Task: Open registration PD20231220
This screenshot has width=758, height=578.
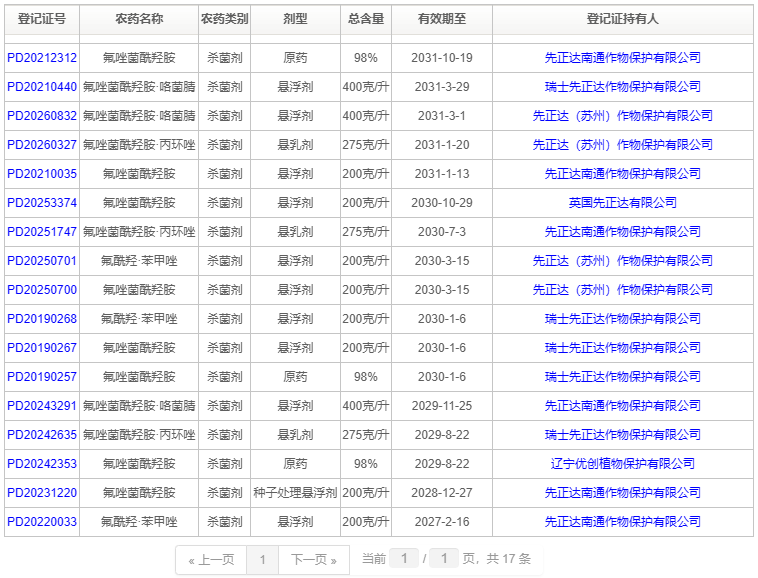Action: point(42,493)
